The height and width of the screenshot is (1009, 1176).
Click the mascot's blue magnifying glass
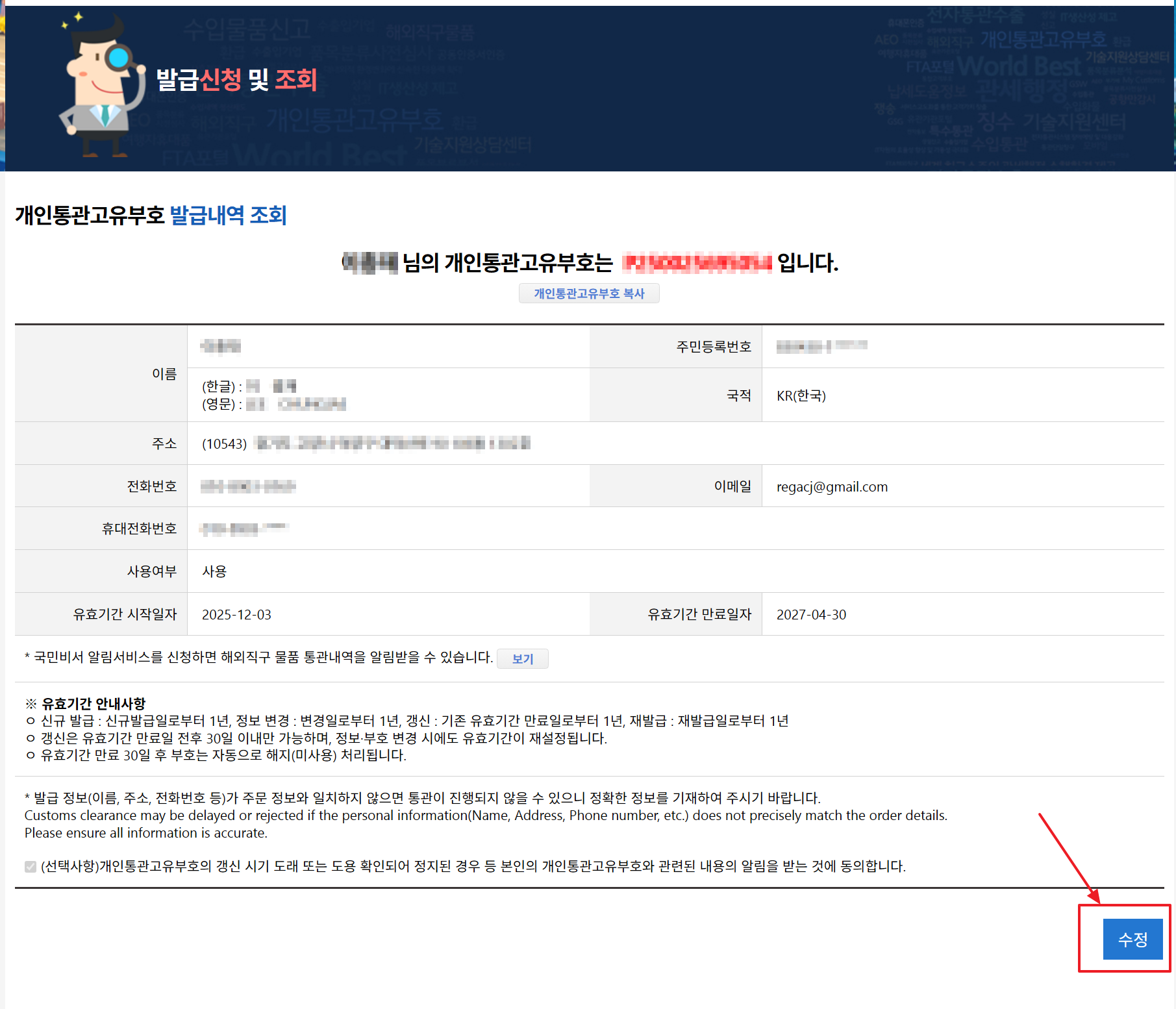click(119, 58)
